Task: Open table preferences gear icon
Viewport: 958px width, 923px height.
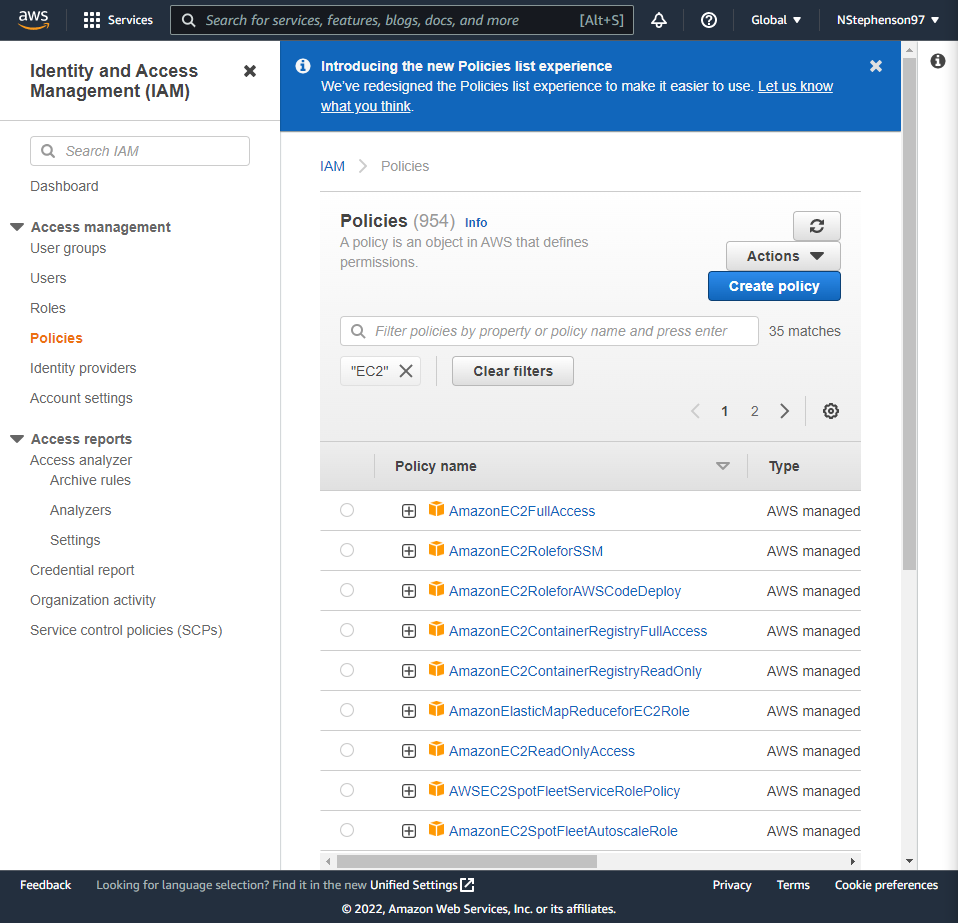Action: (830, 411)
